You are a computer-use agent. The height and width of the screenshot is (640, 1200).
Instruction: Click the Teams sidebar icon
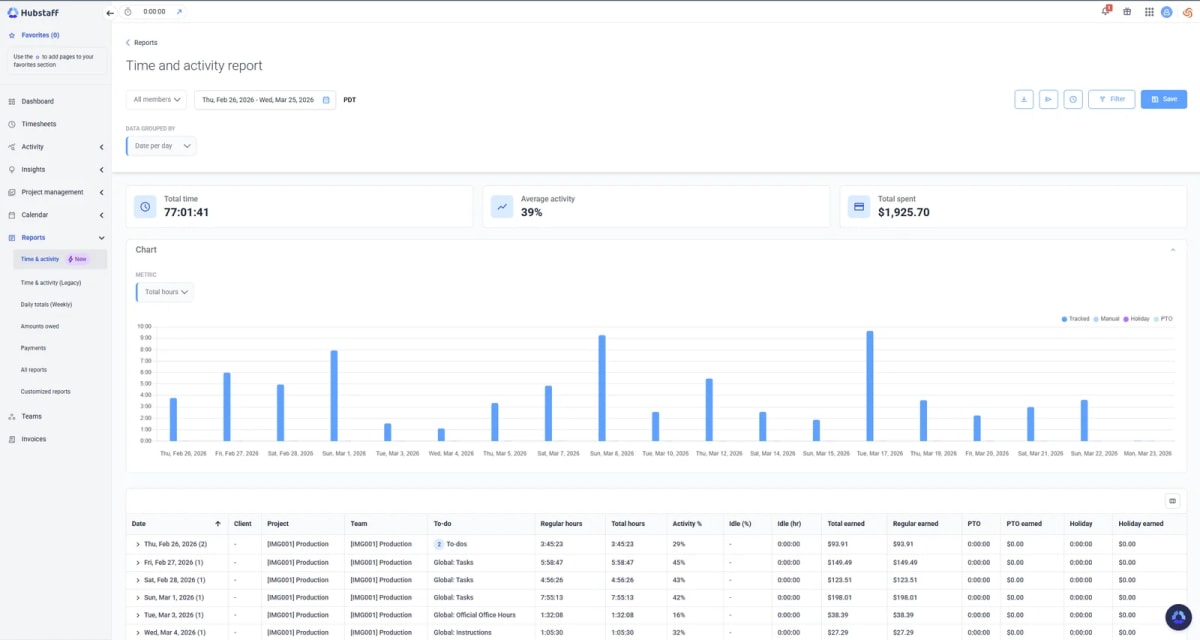click(x=12, y=416)
